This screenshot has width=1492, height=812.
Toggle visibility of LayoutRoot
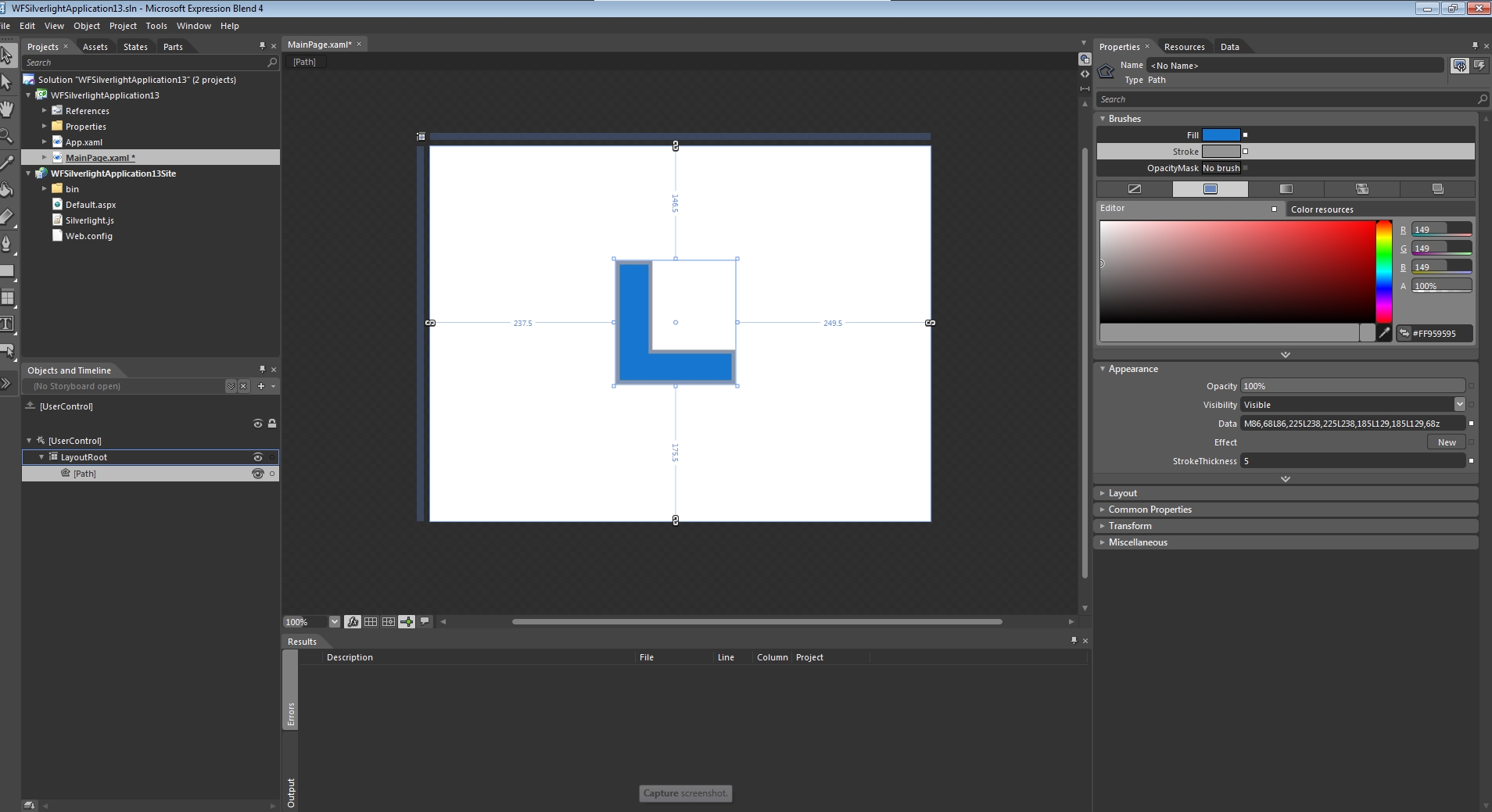pos(257,457)
